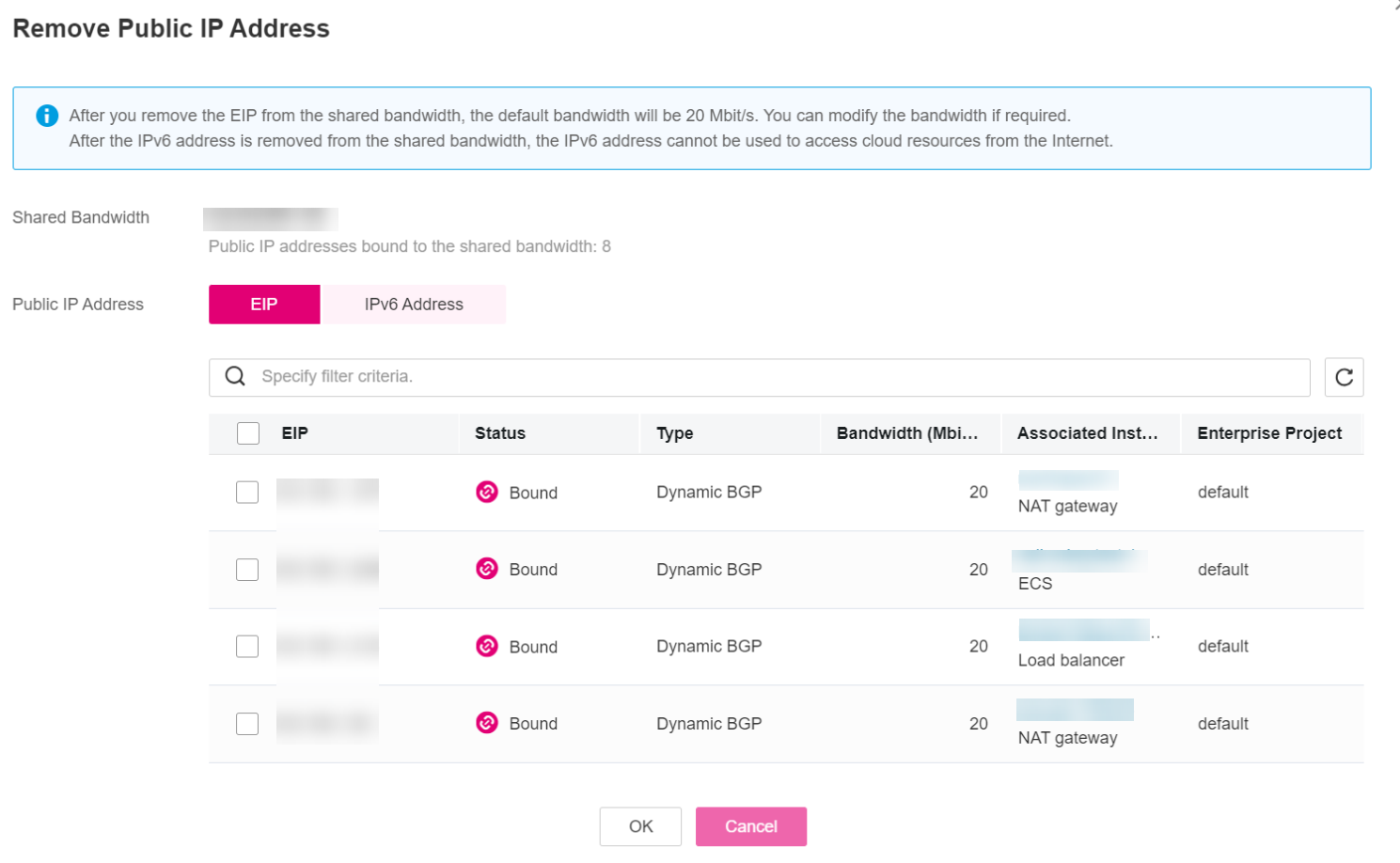Click the blue info icon in notice
This screenshot has height=863, width=1400.
tap(47, 116)
